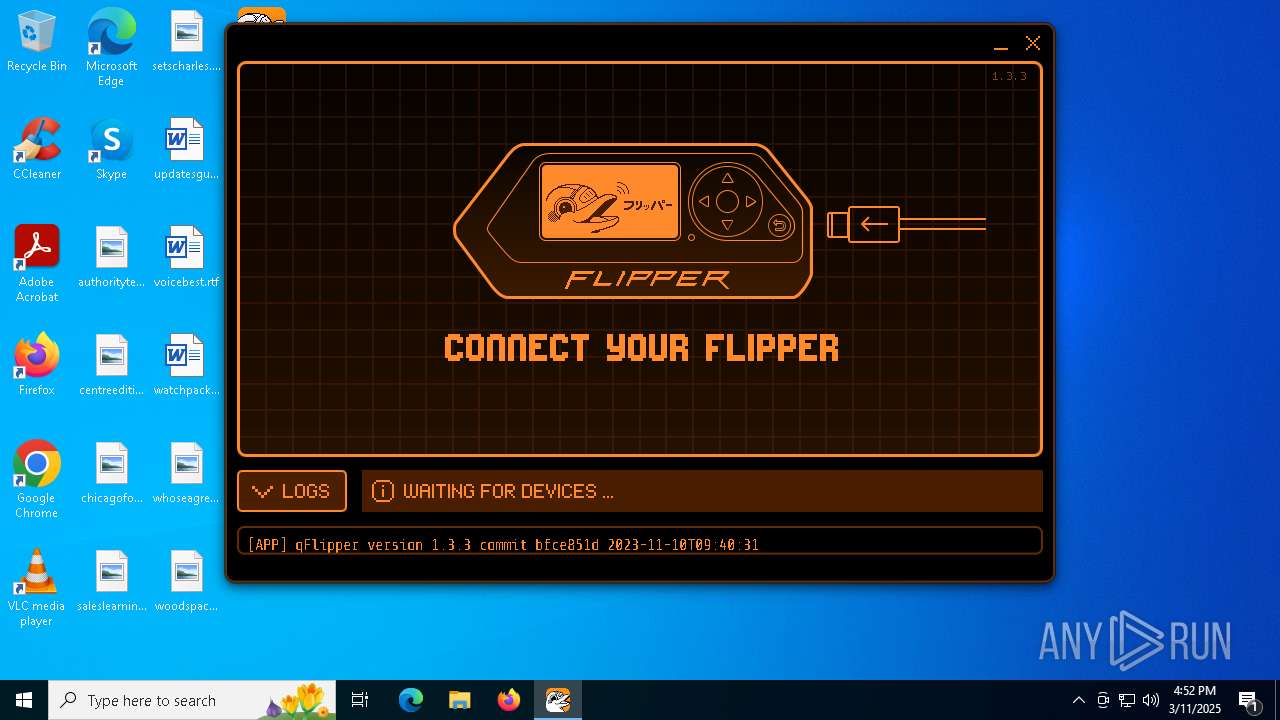1280x720 pixels.
Task: Minimize the qFlipper window
Action: click(1001, 44)
